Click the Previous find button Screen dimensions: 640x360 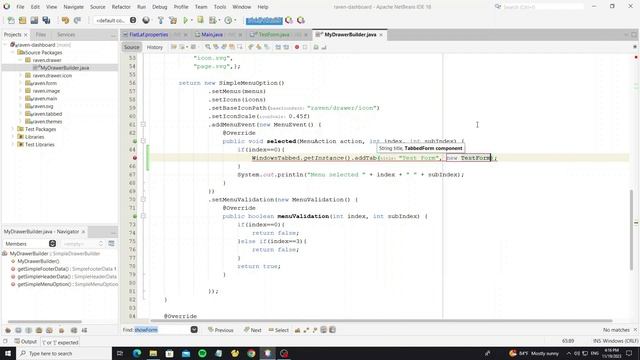pos(221,330)
